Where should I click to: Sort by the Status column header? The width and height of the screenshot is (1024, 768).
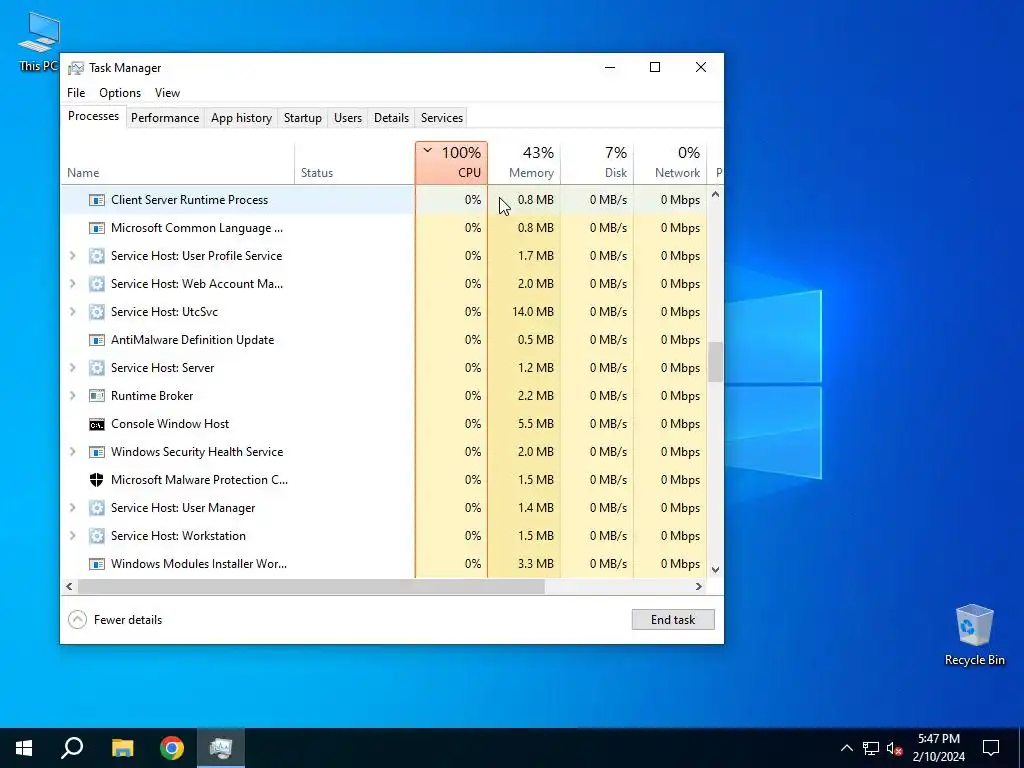pos(355,163)
